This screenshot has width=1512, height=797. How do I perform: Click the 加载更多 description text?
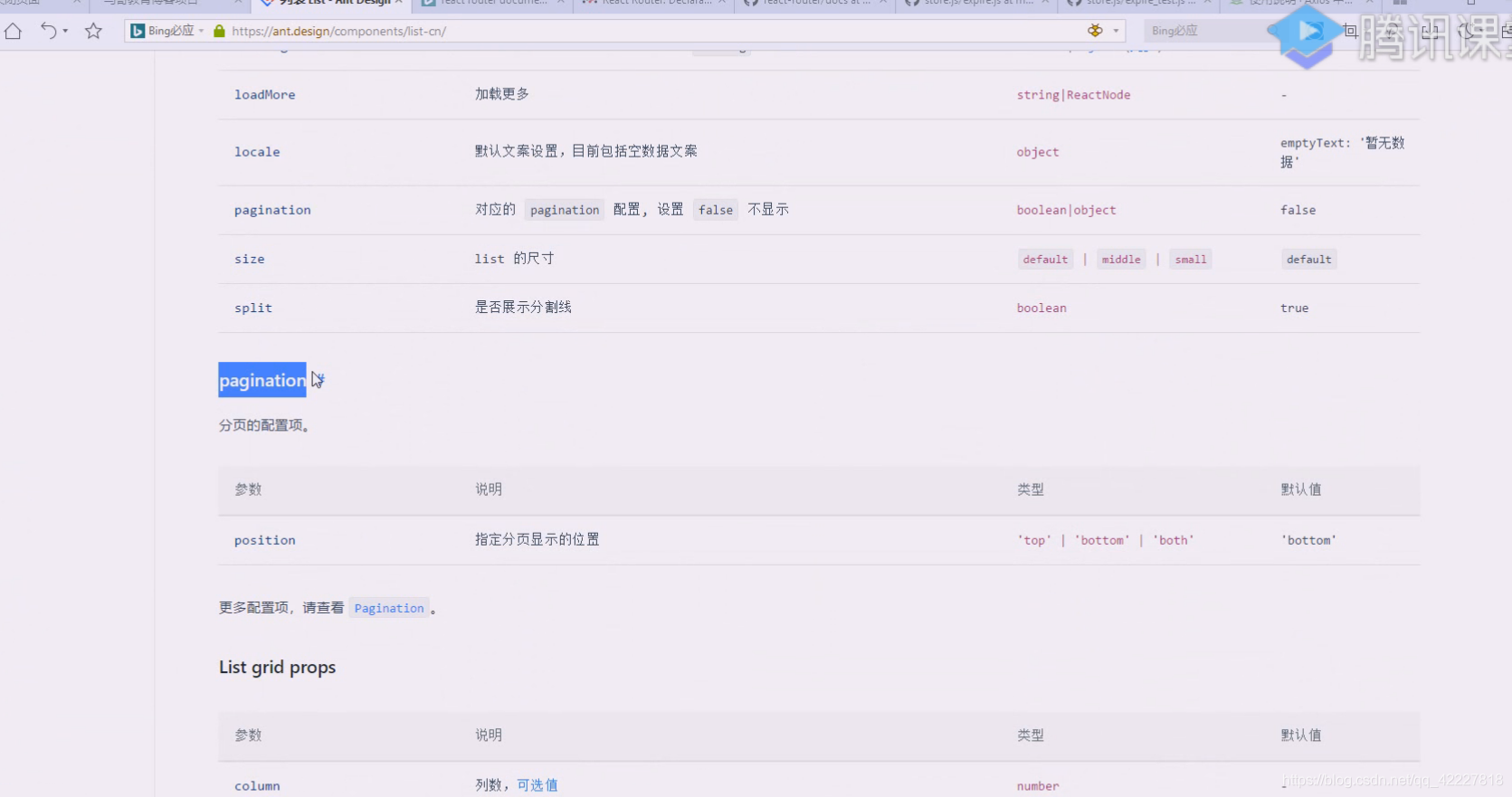pyautogui.click(x=502, y=94)
